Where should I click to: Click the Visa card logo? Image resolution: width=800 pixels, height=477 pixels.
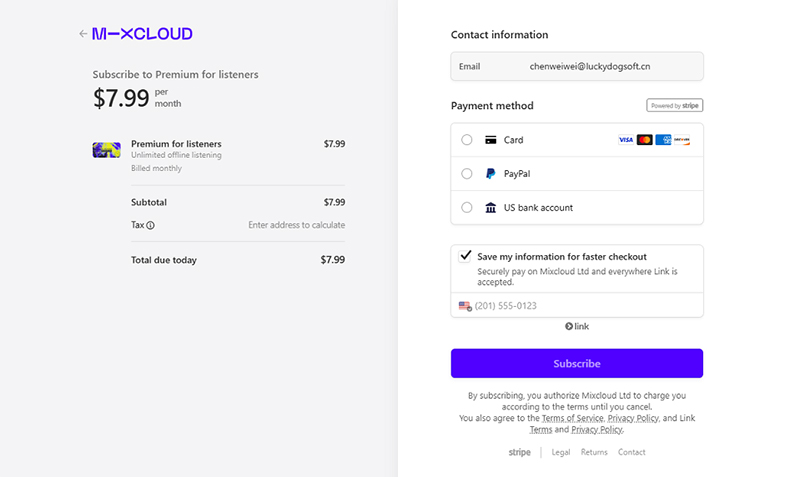626,140
